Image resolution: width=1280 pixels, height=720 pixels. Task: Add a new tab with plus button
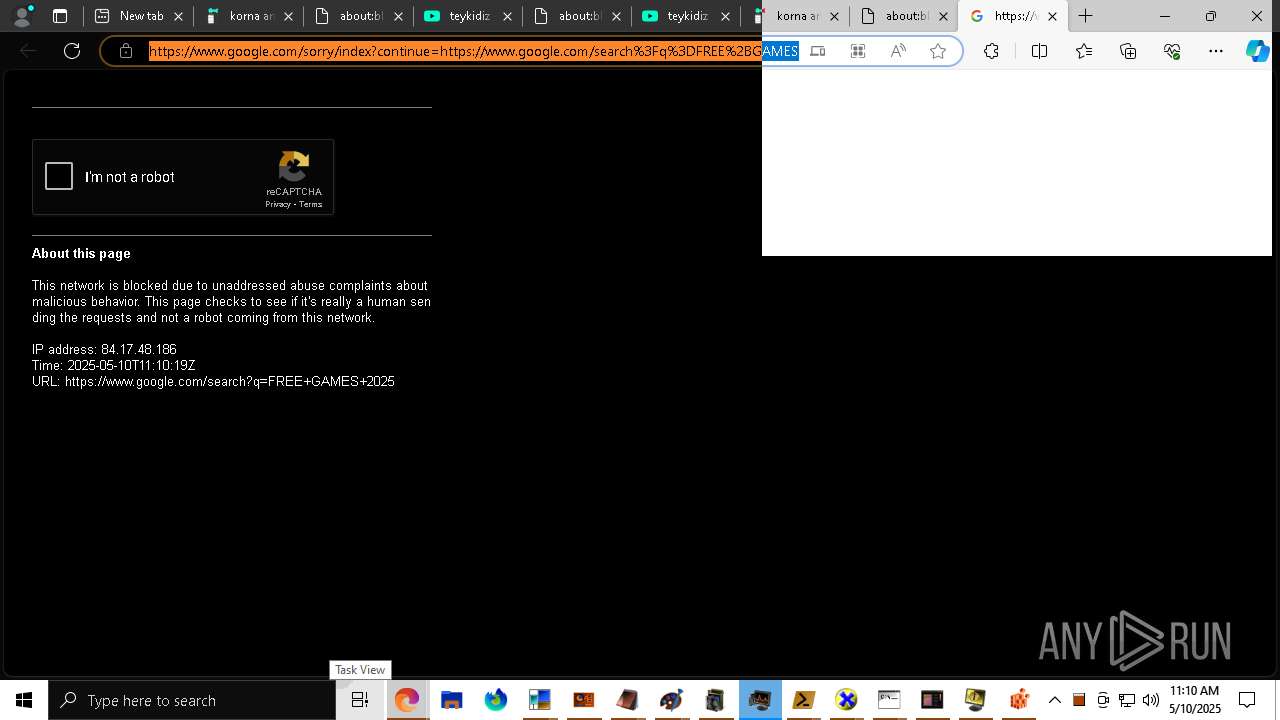[1085, 16]
